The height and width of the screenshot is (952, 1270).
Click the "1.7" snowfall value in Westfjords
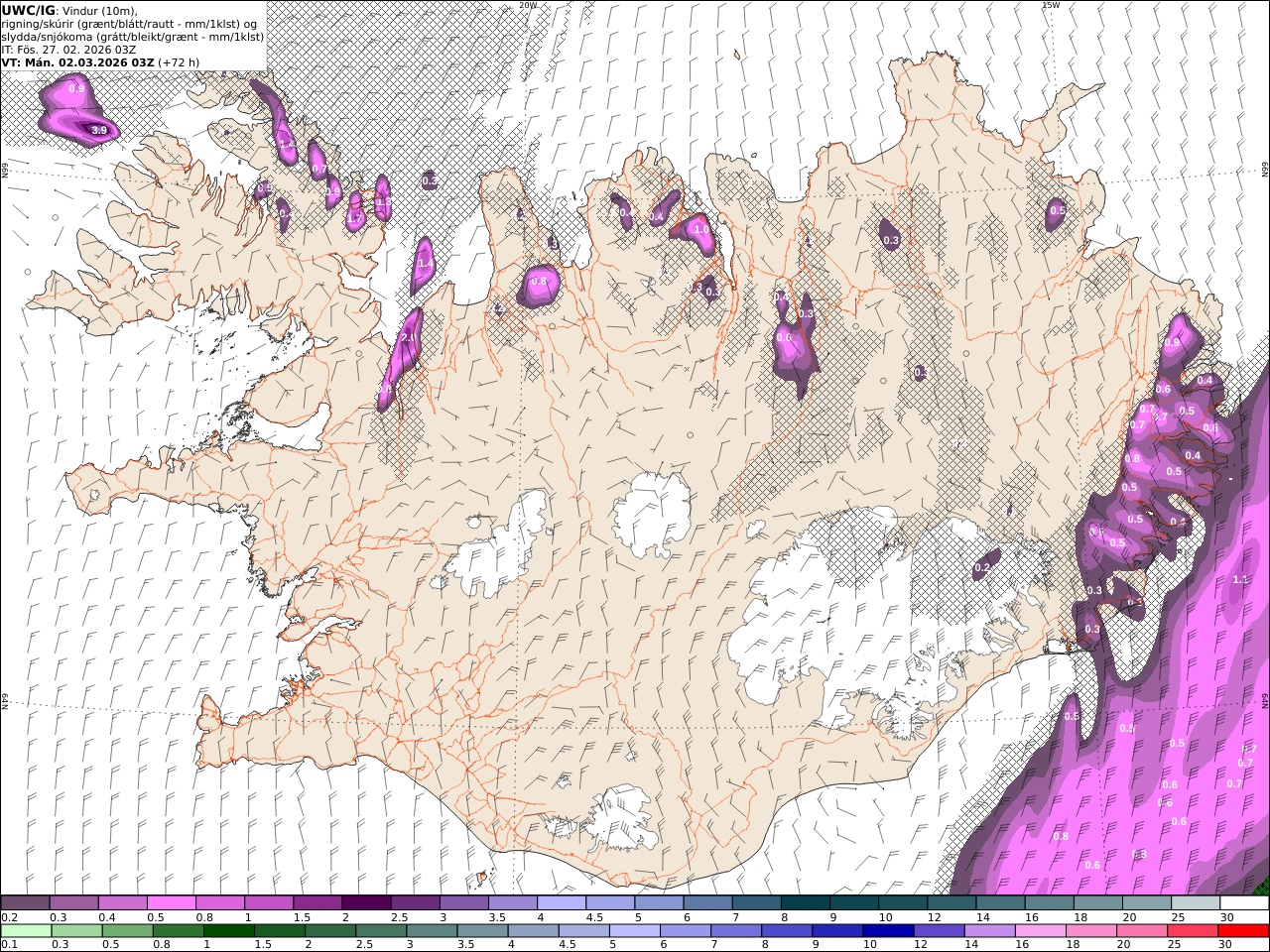354,216
